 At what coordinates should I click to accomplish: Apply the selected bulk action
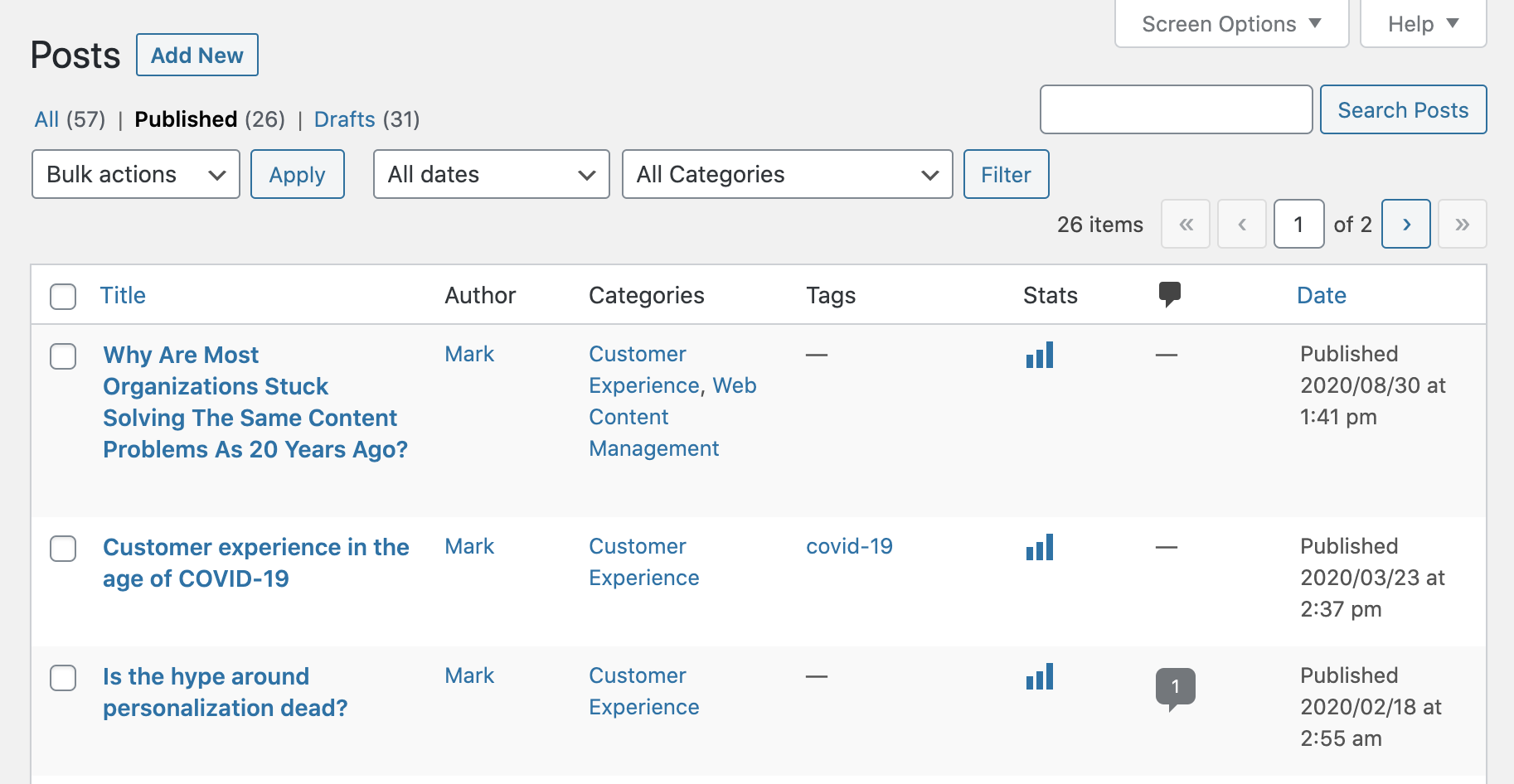298,174
